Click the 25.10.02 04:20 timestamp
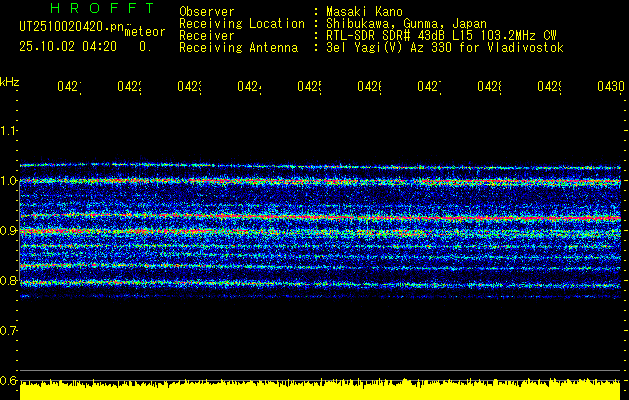The image size is (629, 400). [68, 47]
